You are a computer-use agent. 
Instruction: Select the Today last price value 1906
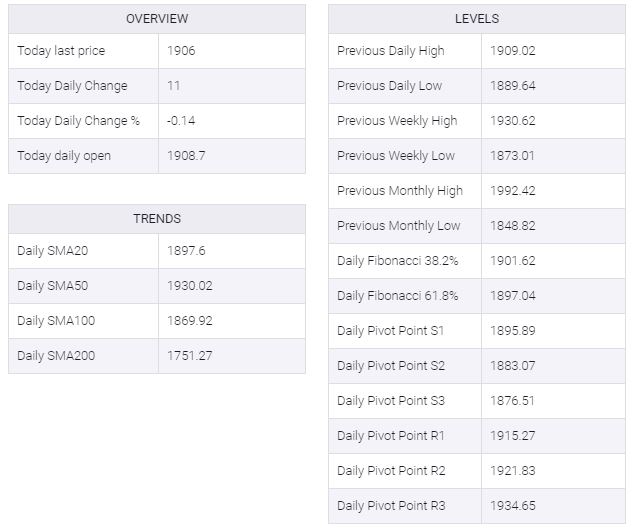coord(181,51)
